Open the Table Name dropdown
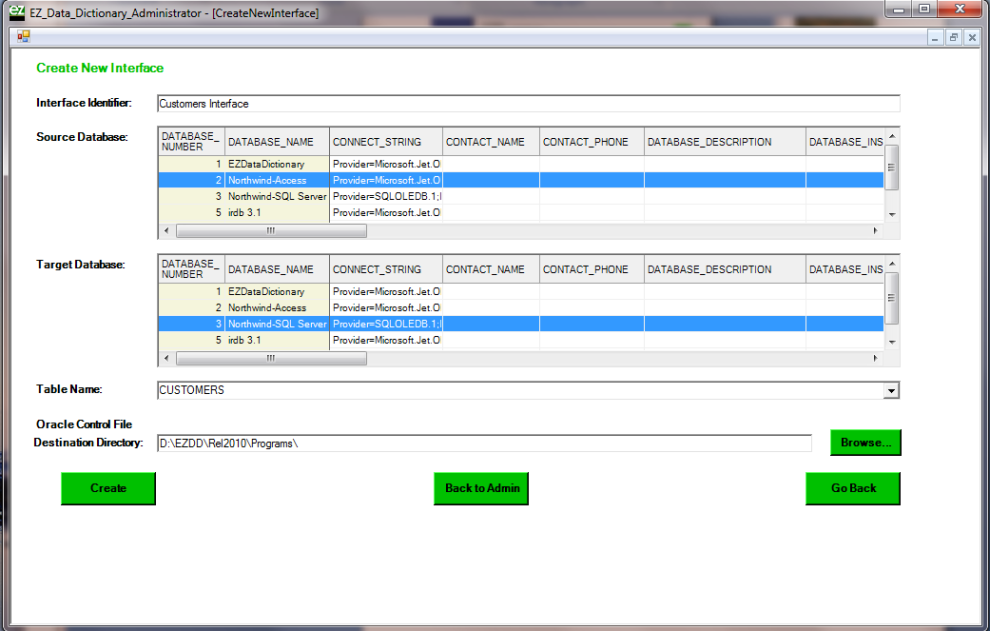Image resolution: width=990 pixels, height=631 pixels. tap(891, 391)
